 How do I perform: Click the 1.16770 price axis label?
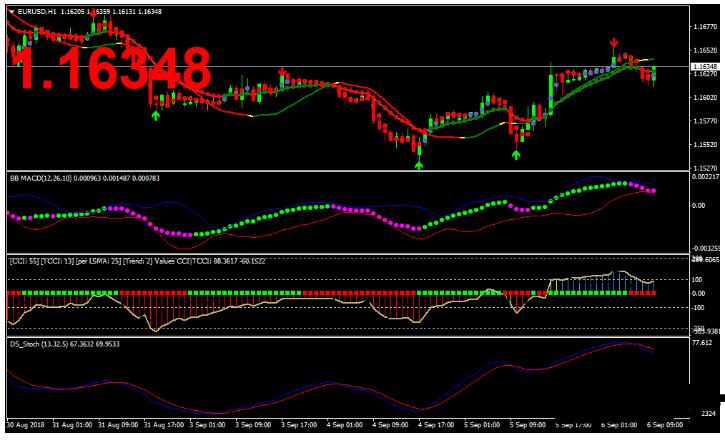[x=705, y=27]
